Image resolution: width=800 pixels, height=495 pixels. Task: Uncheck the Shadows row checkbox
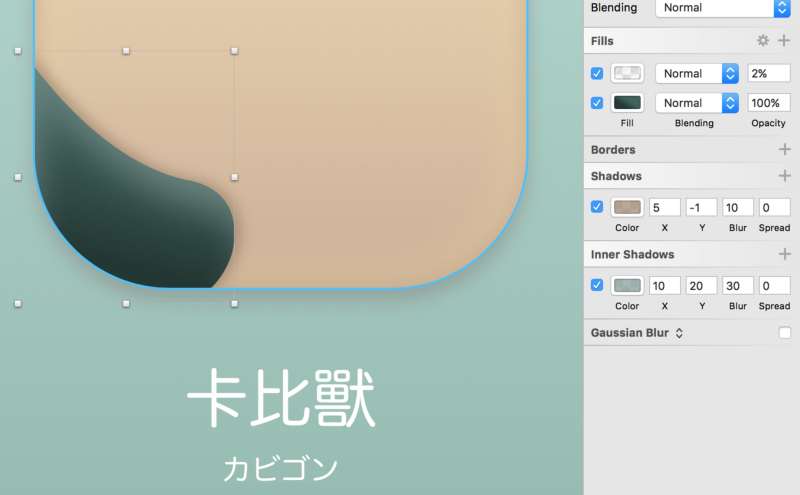point(597,207)
